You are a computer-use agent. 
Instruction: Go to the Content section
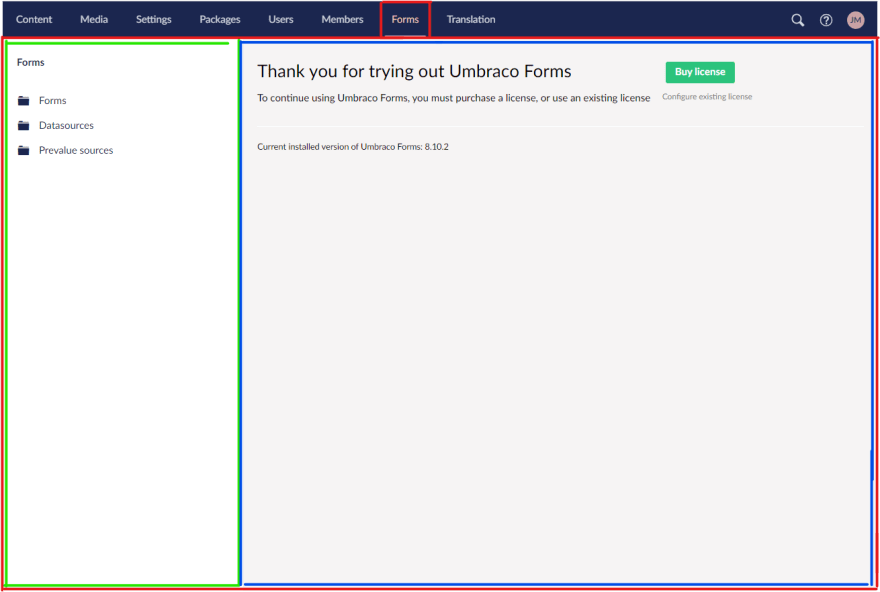pos(34,19)
